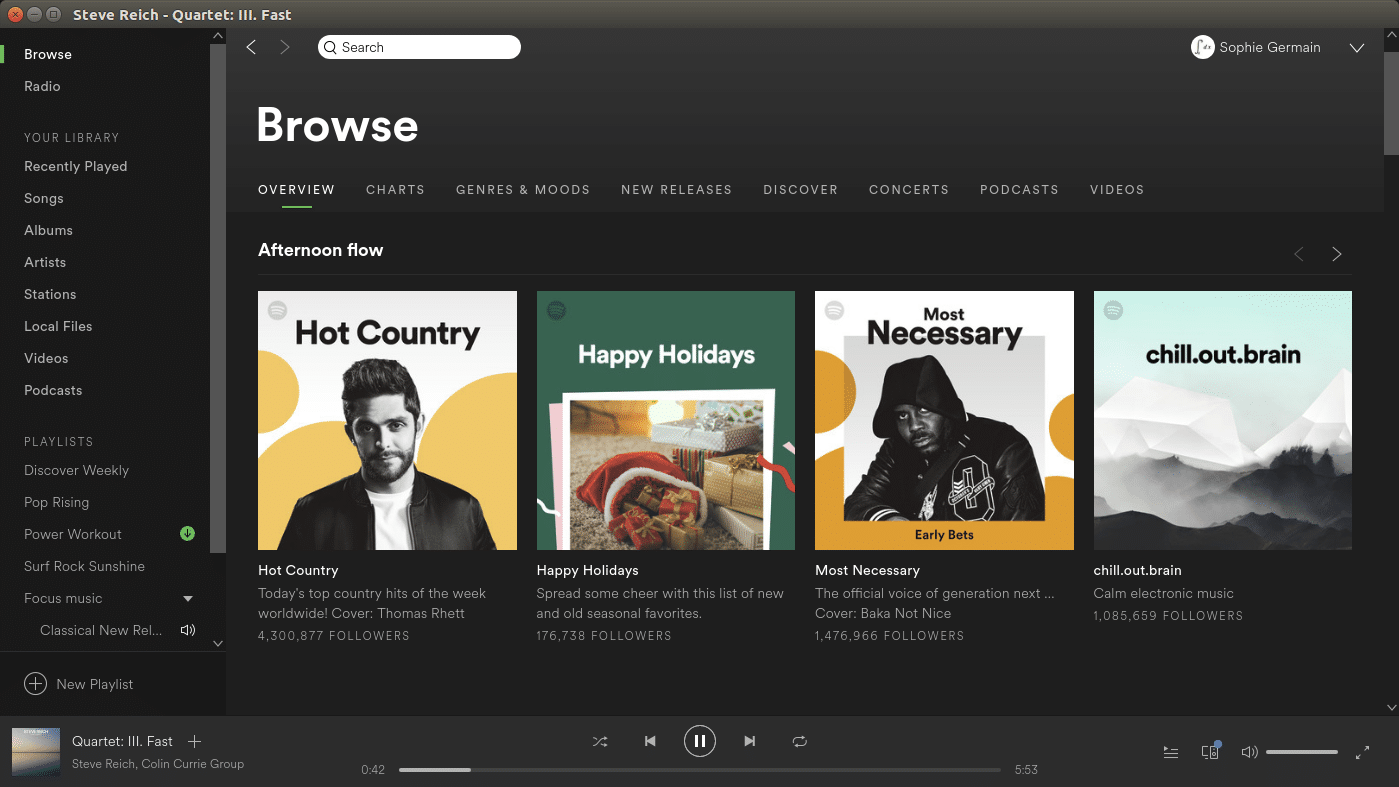Save the current song with the plus icon
The height and width of the screenshot is (787, 1399).
tap(195, 741)
